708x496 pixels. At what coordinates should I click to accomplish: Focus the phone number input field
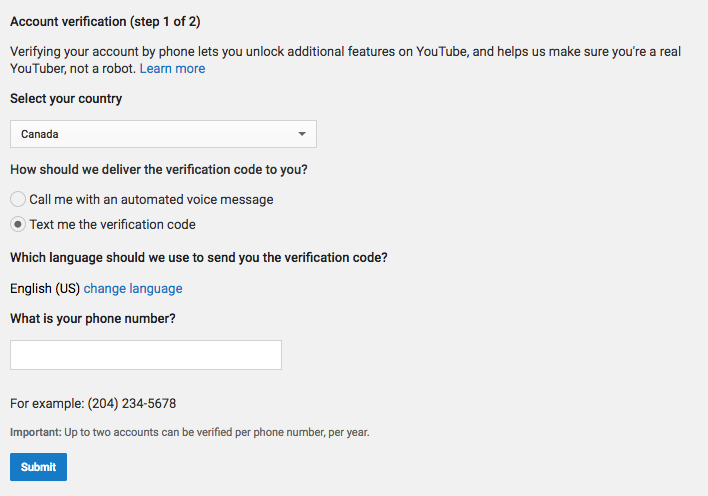[x=146, y=355]
